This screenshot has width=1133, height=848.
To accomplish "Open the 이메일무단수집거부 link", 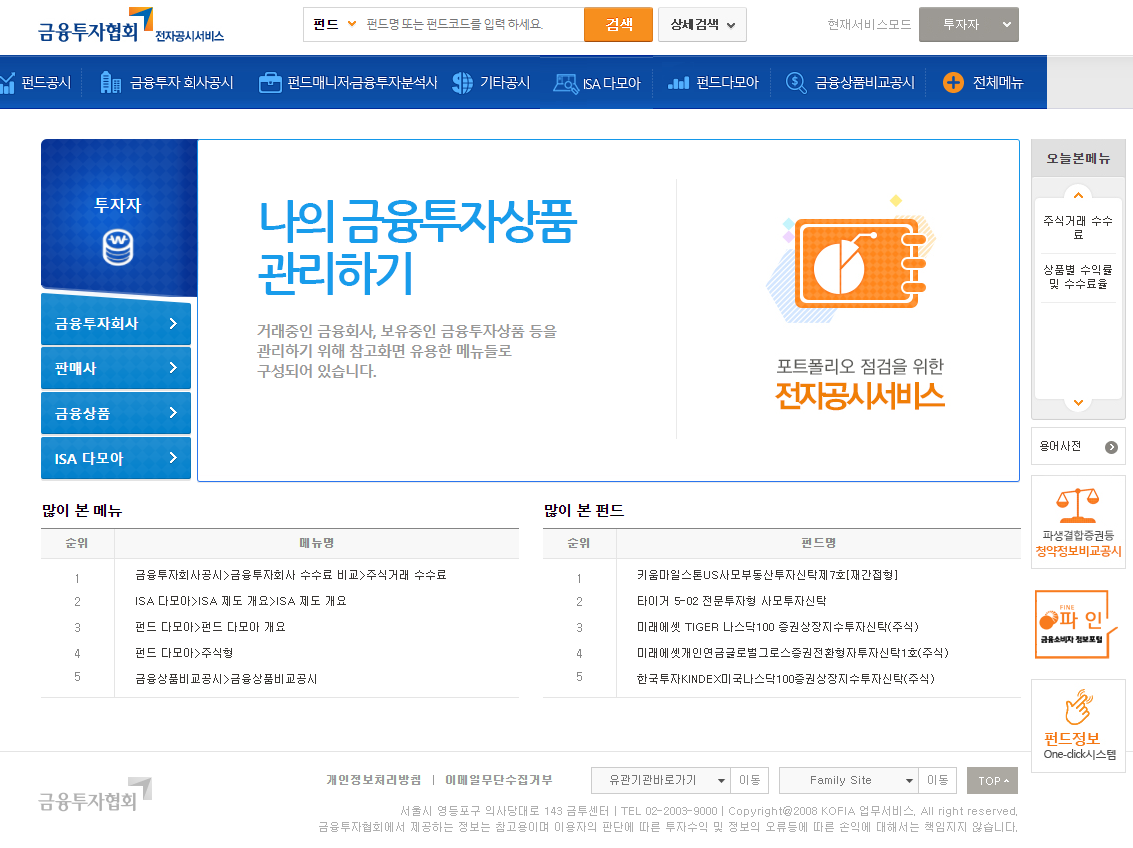I will [499, 780].
